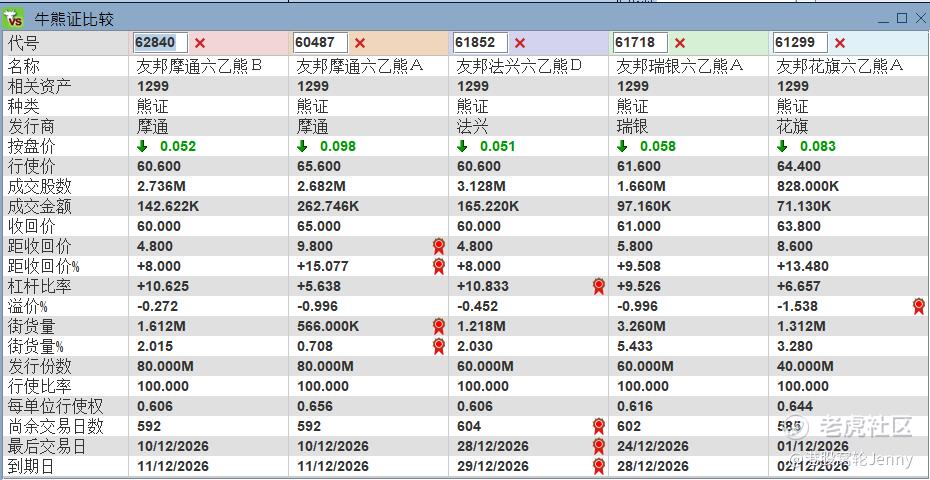Click the 成交金额 row label
Image resolution: width=930 pixels, height=480 pixels.
39,207
